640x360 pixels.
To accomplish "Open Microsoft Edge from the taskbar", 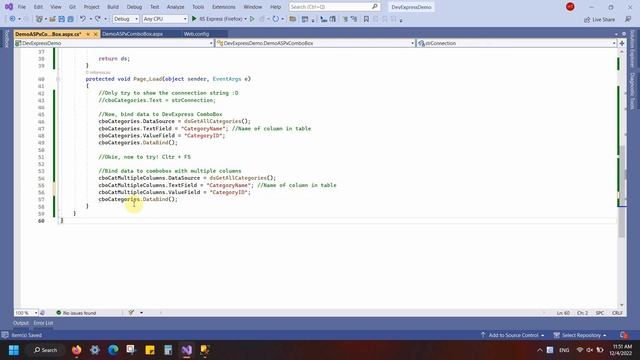I will coord(113,350).
